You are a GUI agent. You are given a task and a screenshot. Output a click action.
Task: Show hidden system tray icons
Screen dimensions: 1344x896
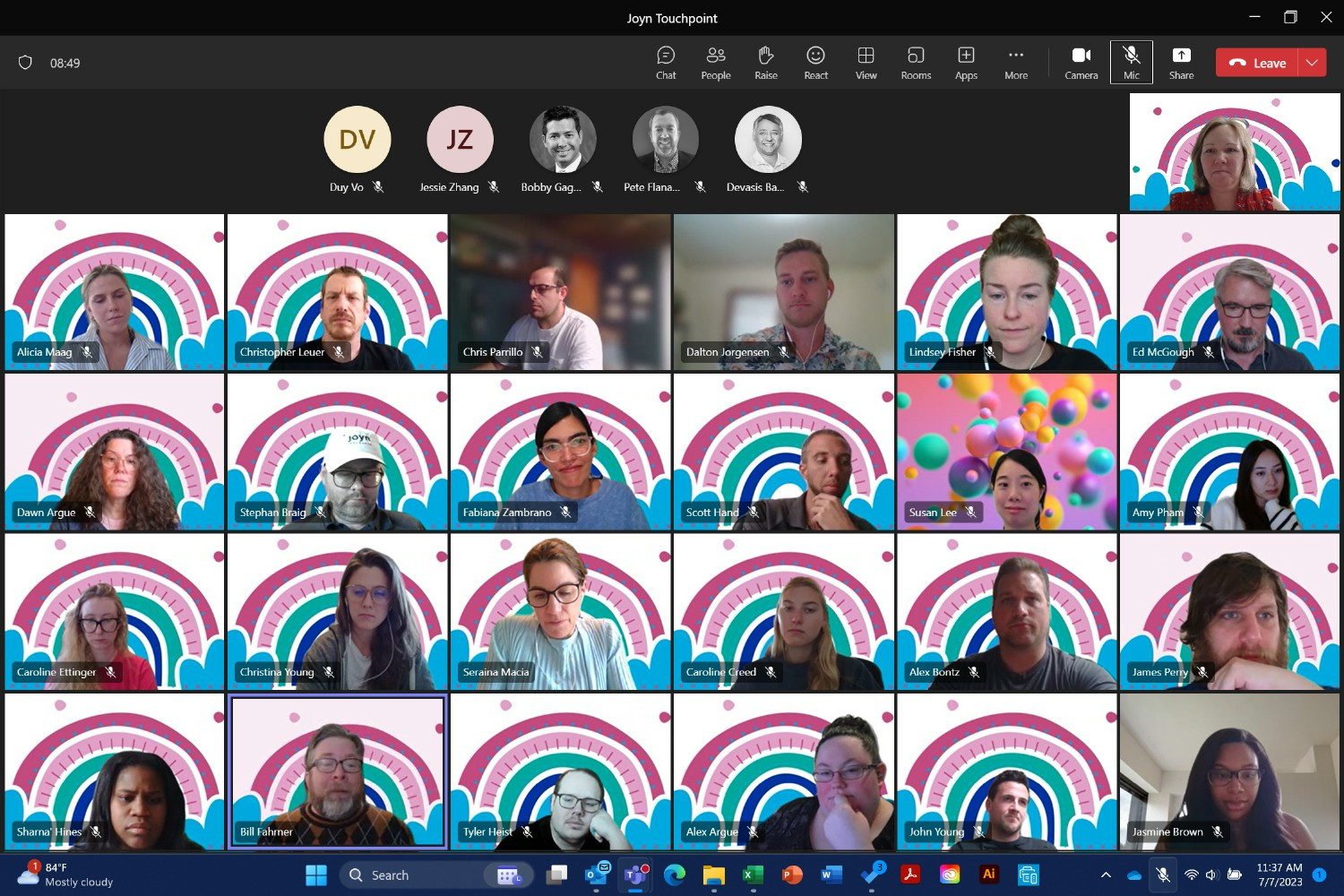coord(1106,874)
